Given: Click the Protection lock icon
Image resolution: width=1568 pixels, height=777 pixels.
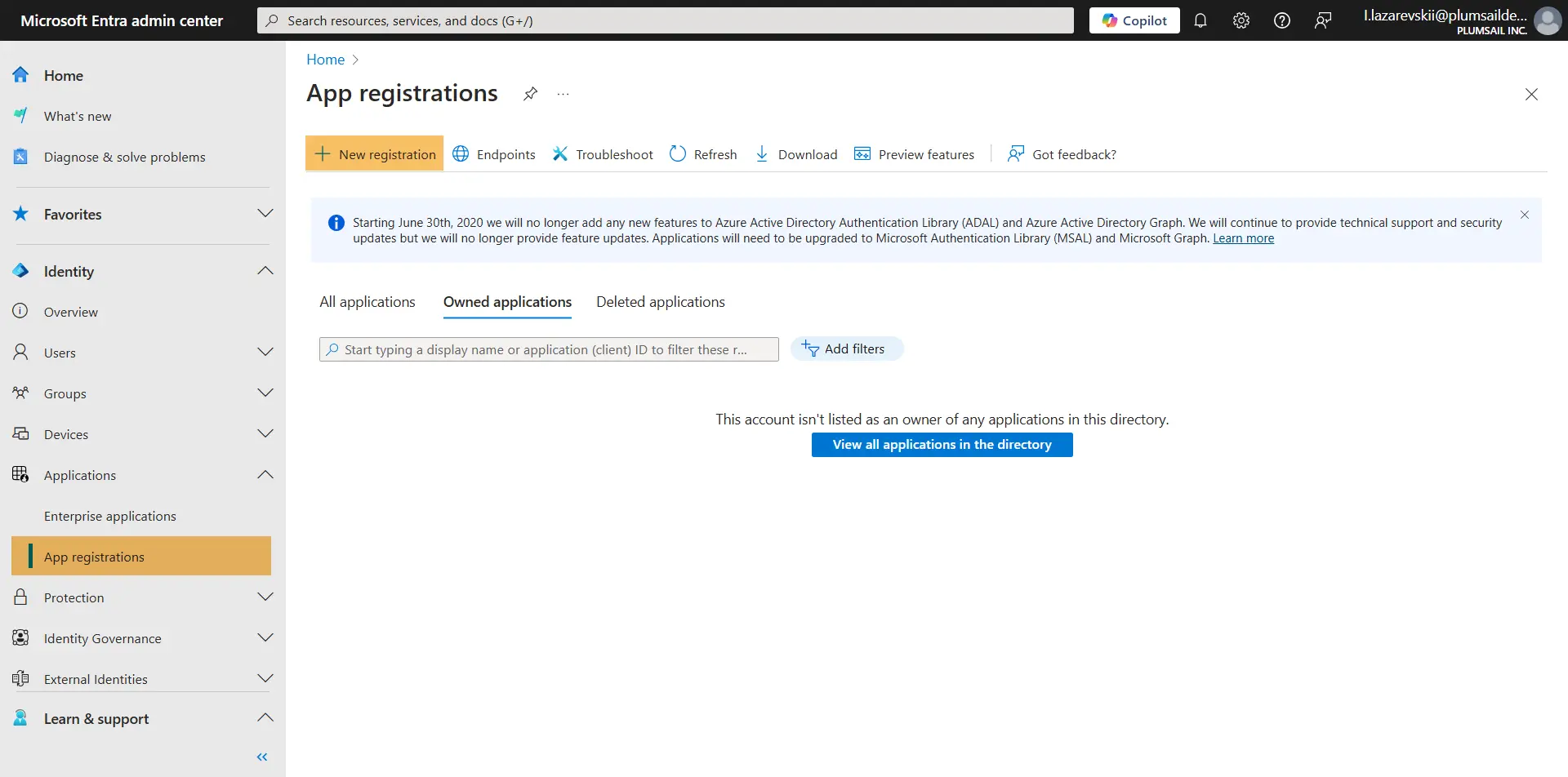Looking at the screenshot, I should coord(20,597).
